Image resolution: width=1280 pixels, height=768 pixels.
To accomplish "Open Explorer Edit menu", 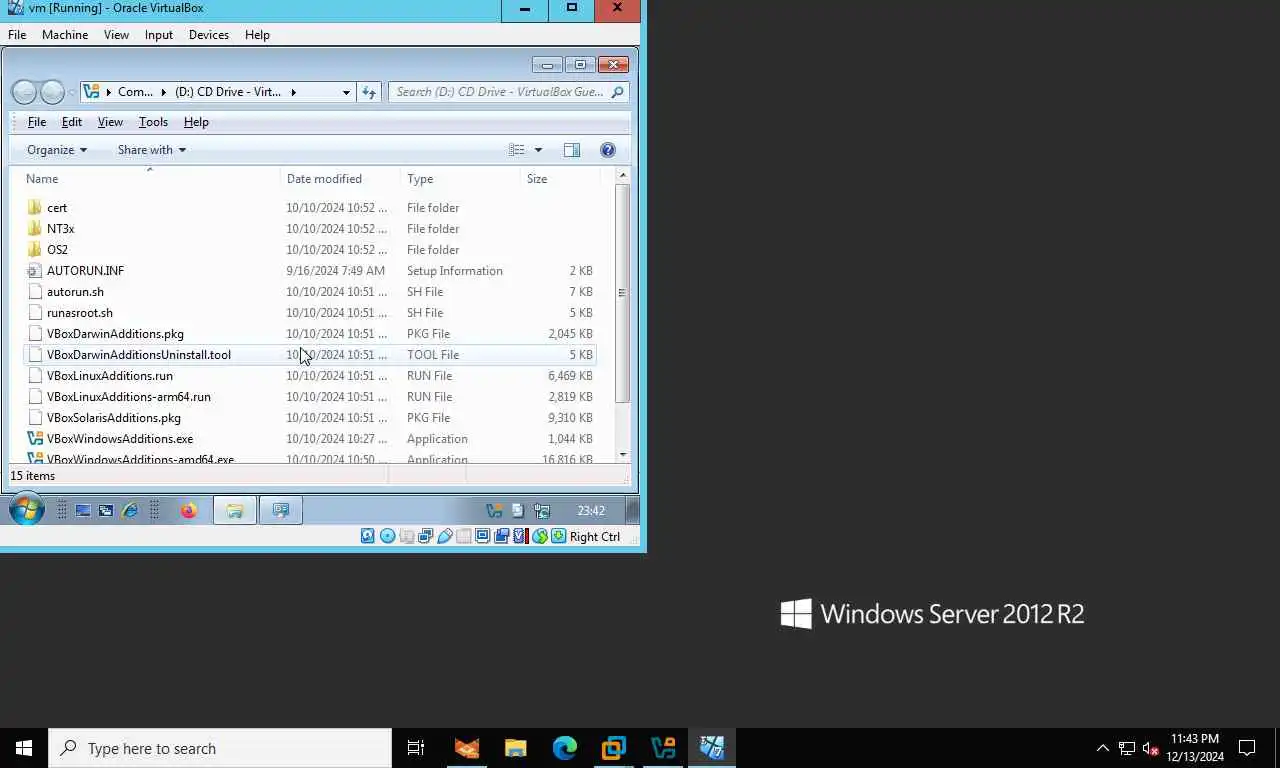I will click(72, 122).
